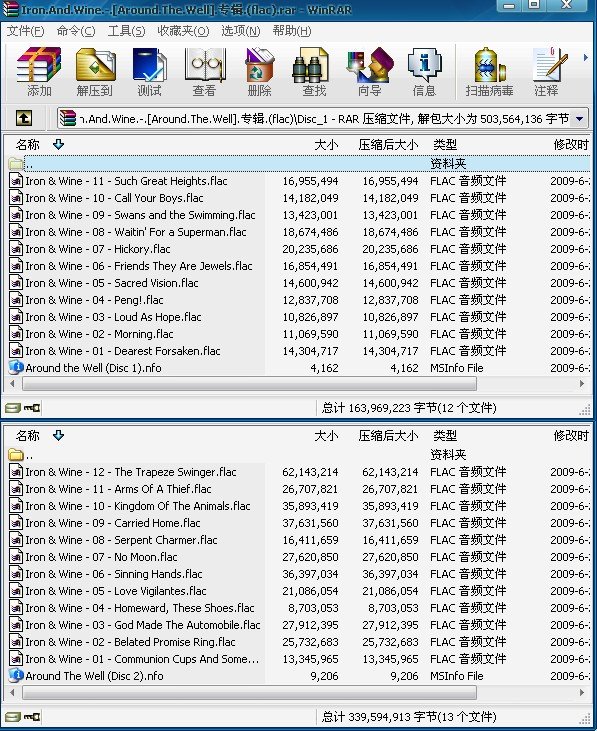Image resolution: width=597 pixels, height=731 pixels.
Task: Click drive icon in lower status bar
Action: [13, 717]
